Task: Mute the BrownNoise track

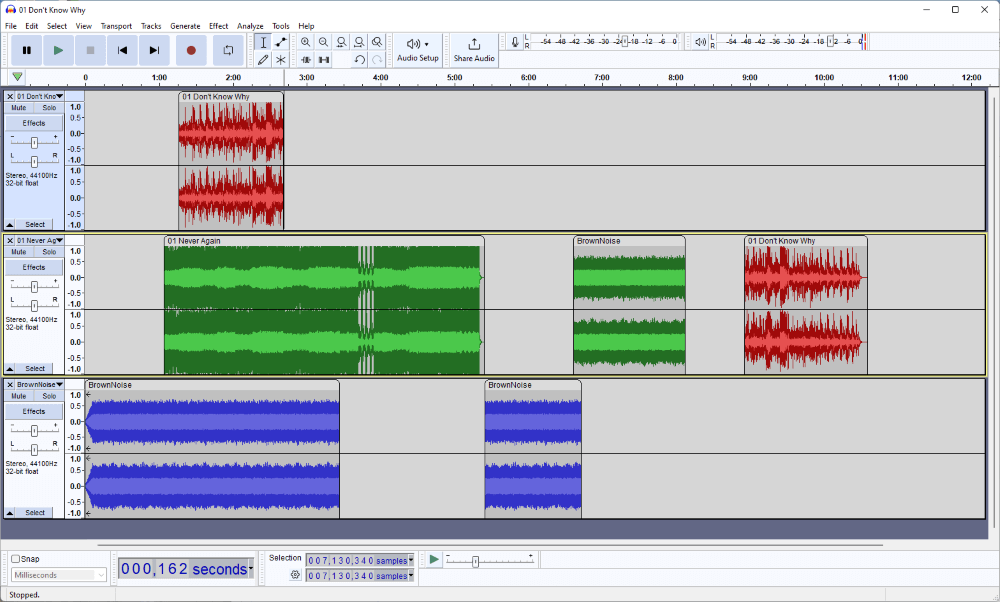Action: pyautogui.click(x=18, y=396)
